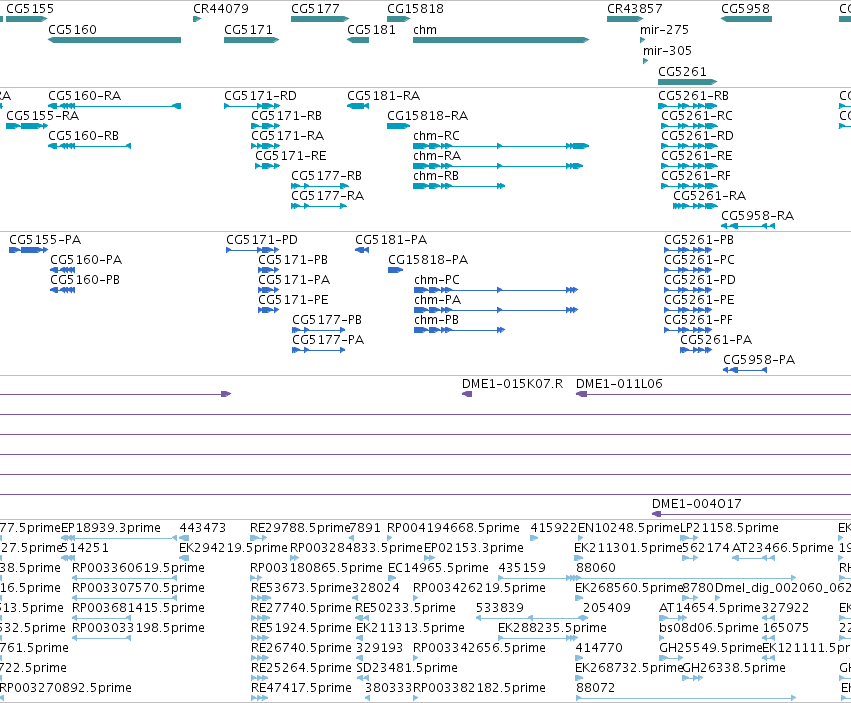The width and height of the screenshot is (851, 703).
Task: Select transcript CG5171-RB
Action: (x=287, y=116)
